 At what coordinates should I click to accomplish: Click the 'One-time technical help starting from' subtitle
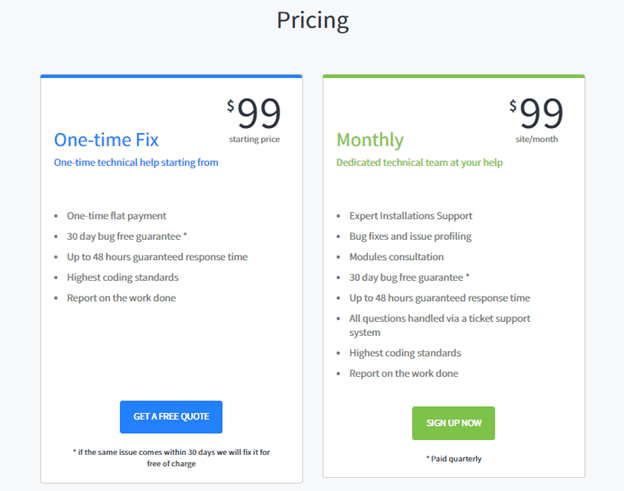tap(136, 162)
